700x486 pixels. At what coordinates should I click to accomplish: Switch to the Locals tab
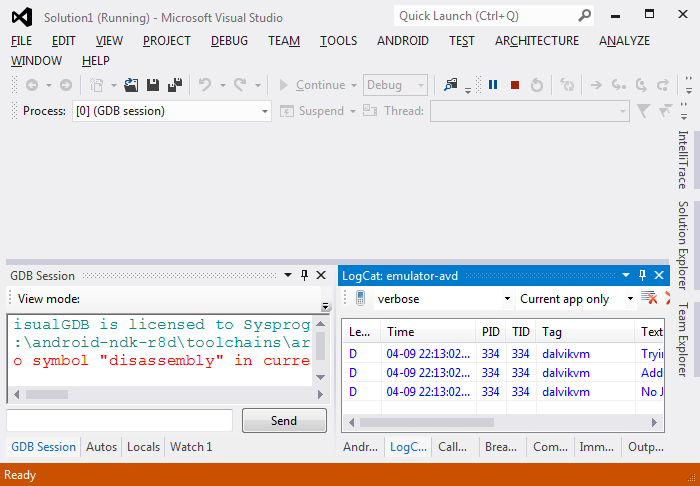pos(143,447)
